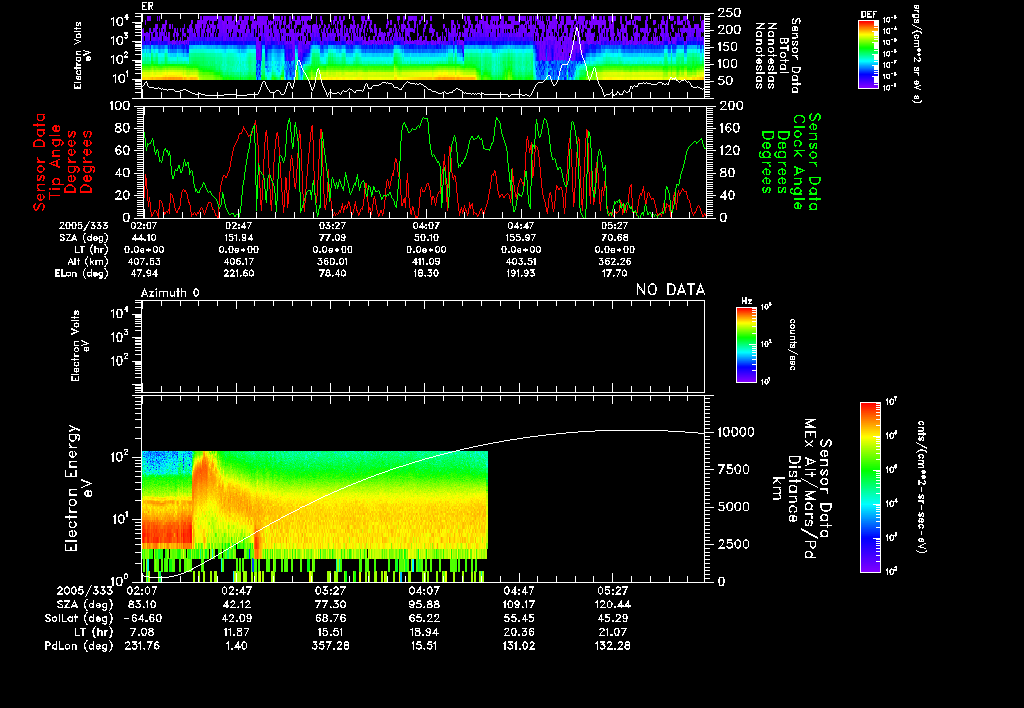Click the Hz counts/sec color bar
Viewport: 1024px width, 708px height.
tap(746, 344)
